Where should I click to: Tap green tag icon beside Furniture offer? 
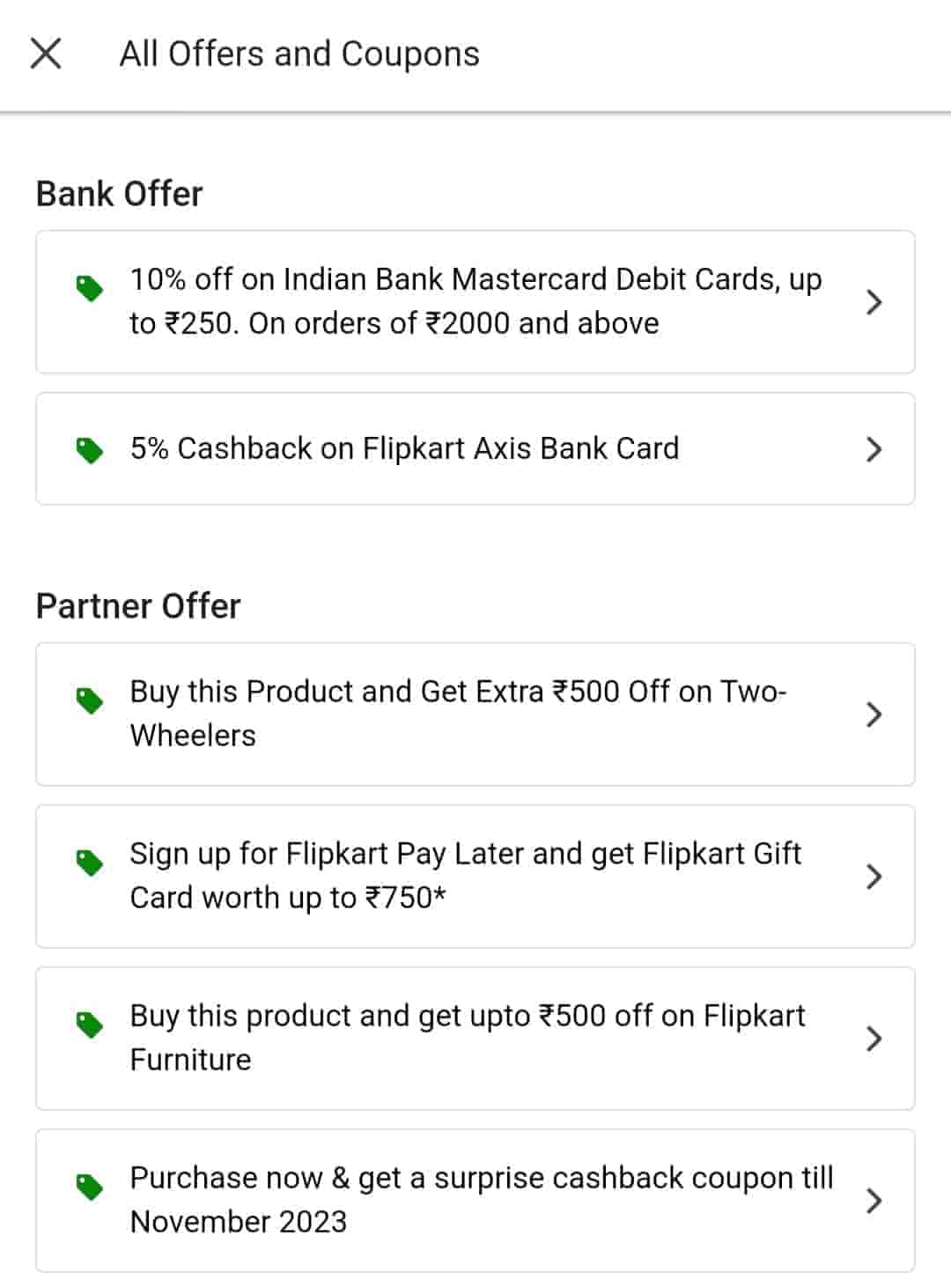90,1025
